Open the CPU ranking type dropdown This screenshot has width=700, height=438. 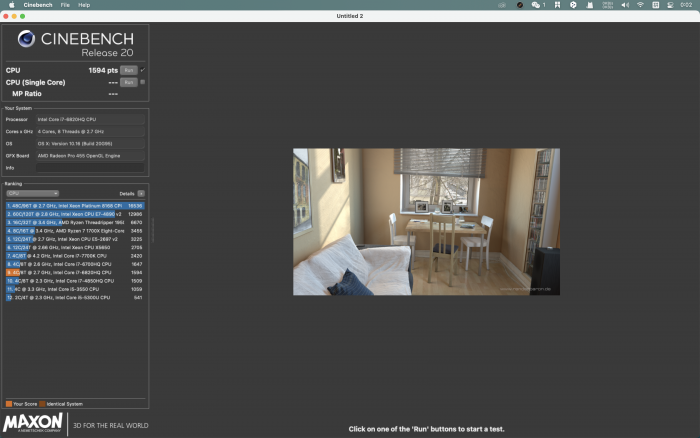coord(33,193)
